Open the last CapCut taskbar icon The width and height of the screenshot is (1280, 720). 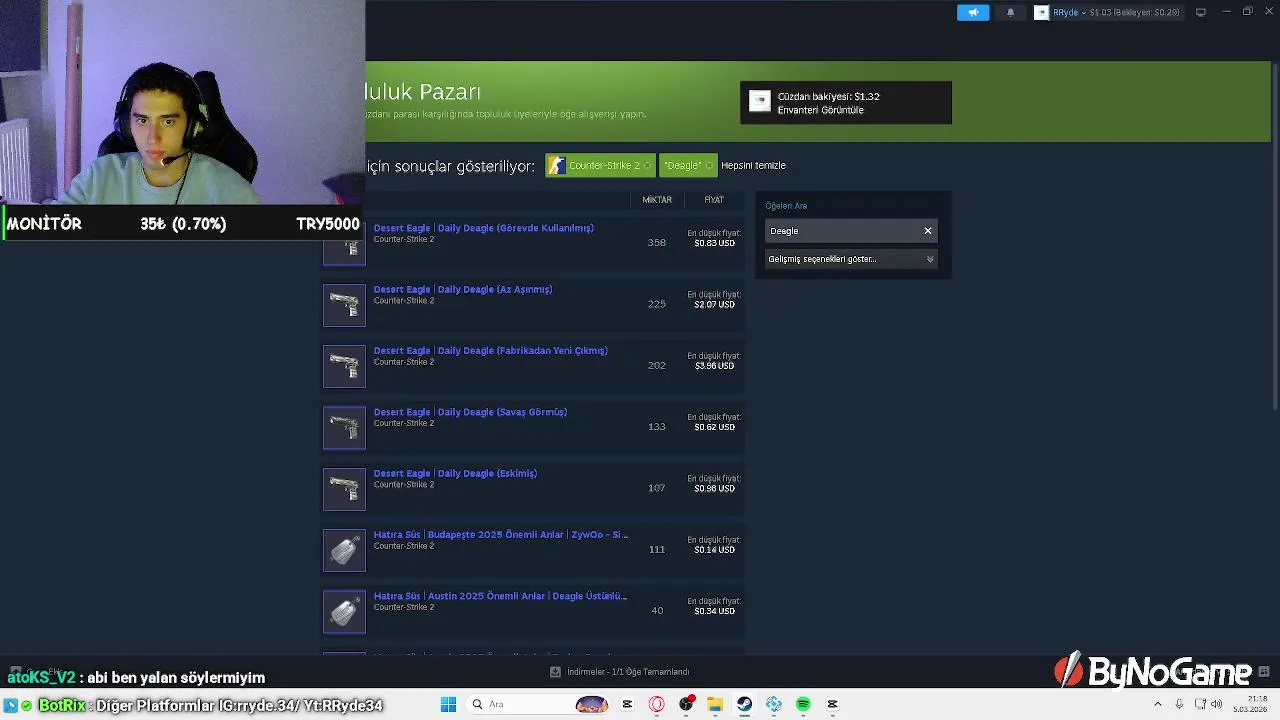point(832,704)
